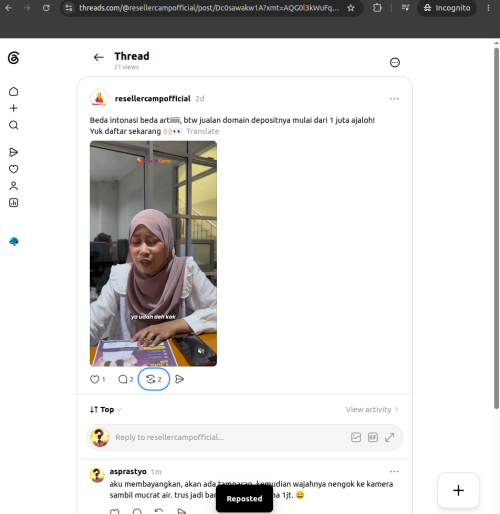
Task: Open resellercampofficial post more options
Action: click(x=394, y=99)
